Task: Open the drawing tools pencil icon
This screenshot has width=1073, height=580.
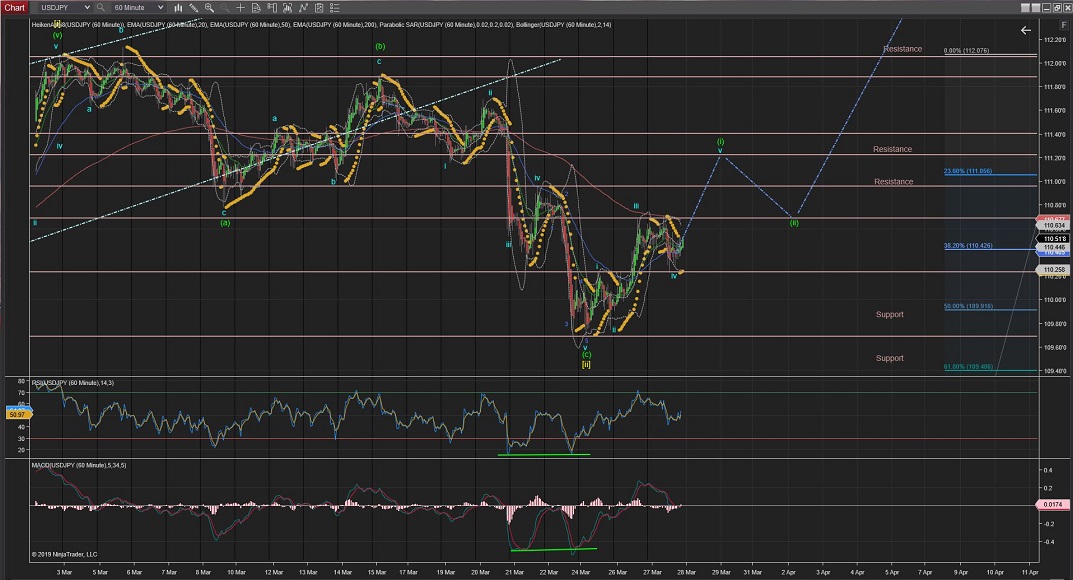Action: (193, 8)
